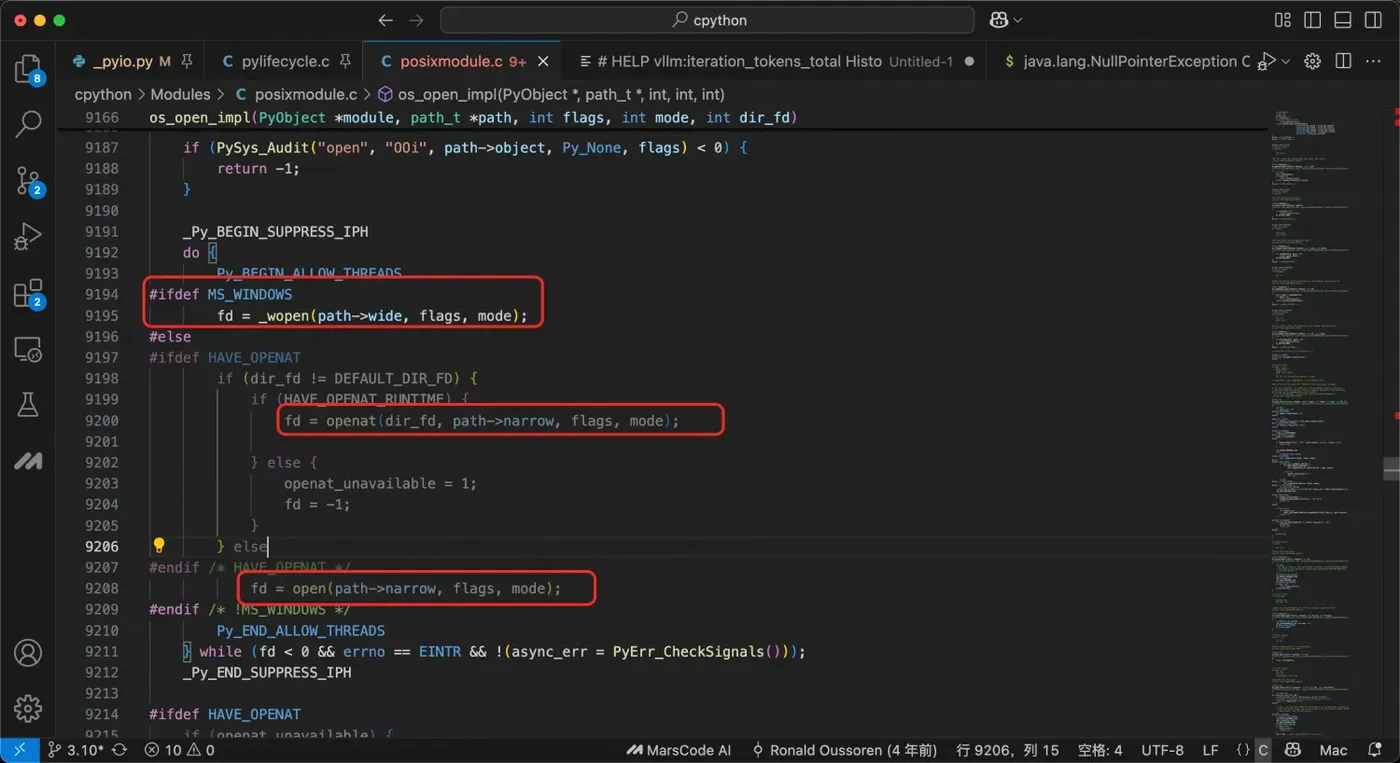Open the More Actions ellipsis menu
1400x763 pixels.
tap(1373, 61)
